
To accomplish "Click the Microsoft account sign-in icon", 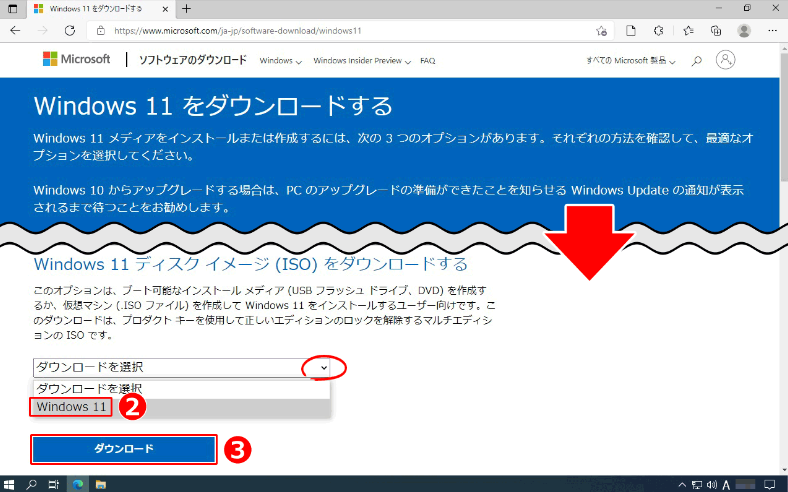I will [x=725, y=60].
